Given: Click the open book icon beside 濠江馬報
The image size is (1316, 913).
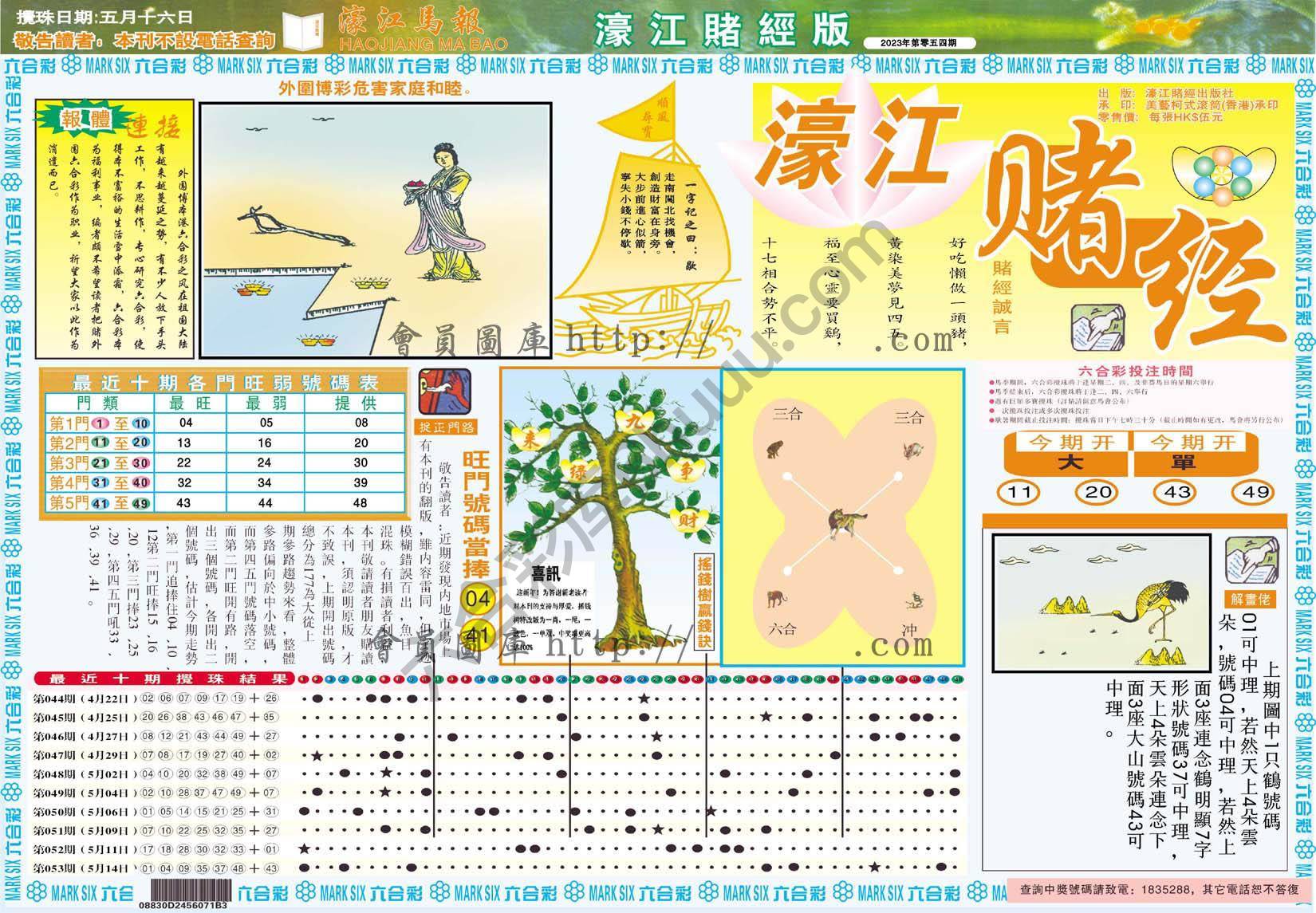Looking at the screenshot, I should pyautogui.click(x=306, y=31).
